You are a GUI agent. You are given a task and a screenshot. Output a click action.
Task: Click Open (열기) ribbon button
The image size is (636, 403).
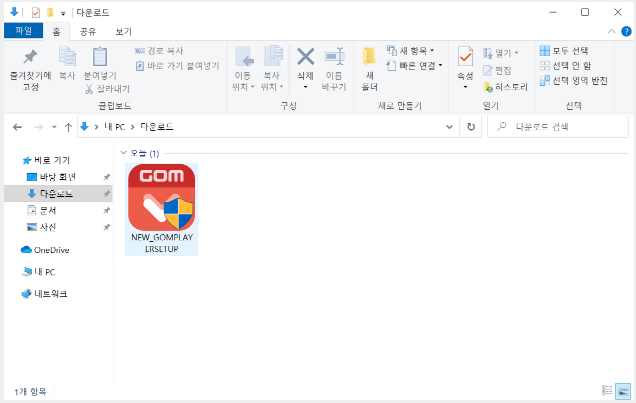[x=501, y=53]
